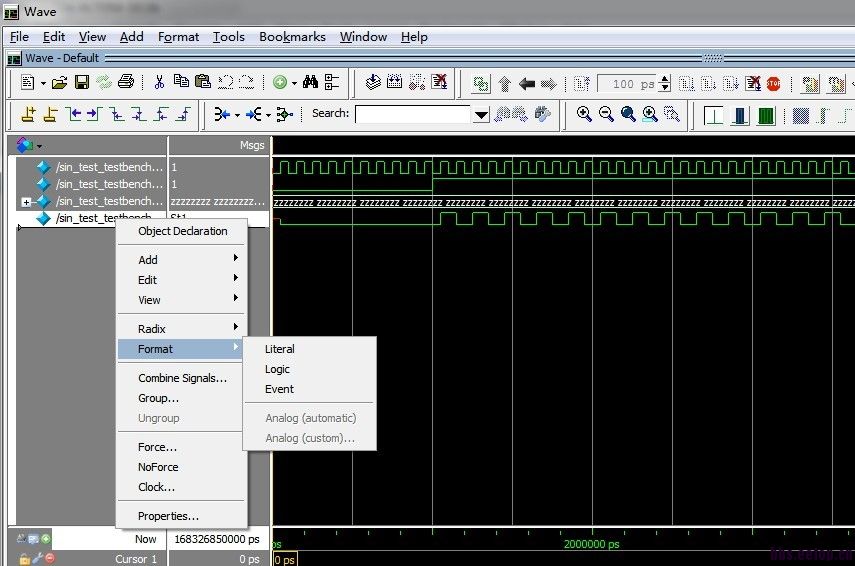Print using the printer icon
Viewport: 855px width, 566px height.
coord(126,82)
